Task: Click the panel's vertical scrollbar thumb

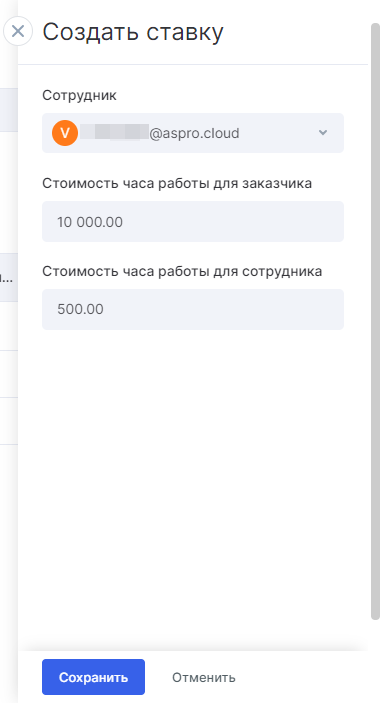Action: 375,321
